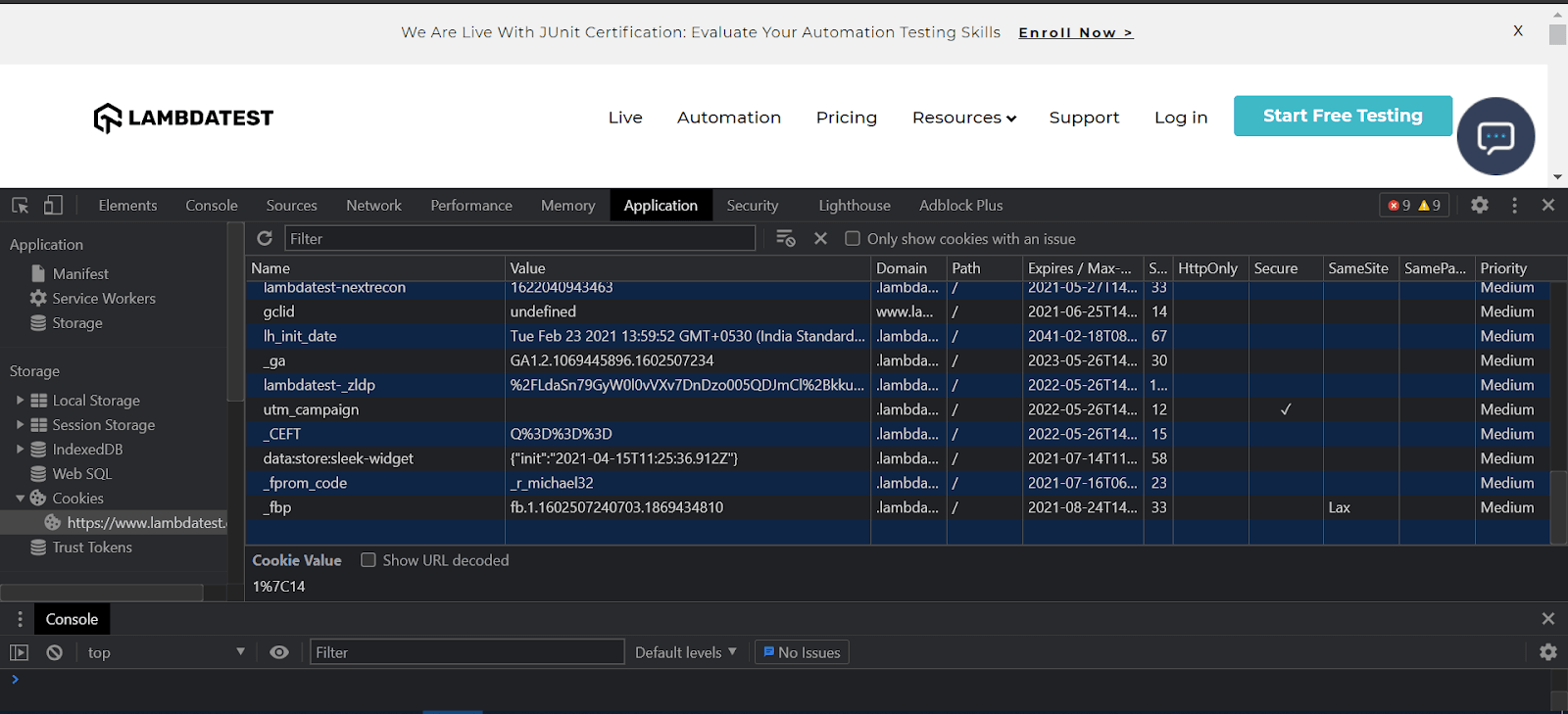Screen dimensions: 1568x714
Task: Open DevTools settings gear
Action: (x=1480, y=206)
